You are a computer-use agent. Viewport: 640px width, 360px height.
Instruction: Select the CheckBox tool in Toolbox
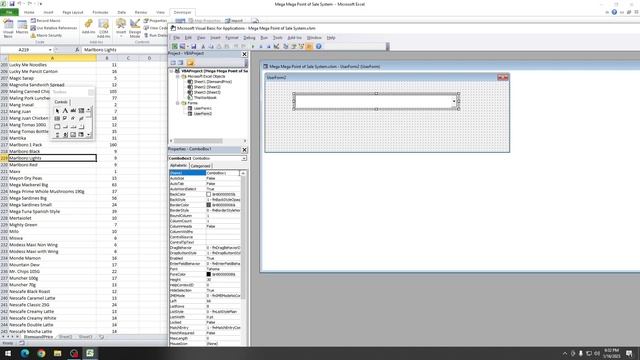pos(65,118)
